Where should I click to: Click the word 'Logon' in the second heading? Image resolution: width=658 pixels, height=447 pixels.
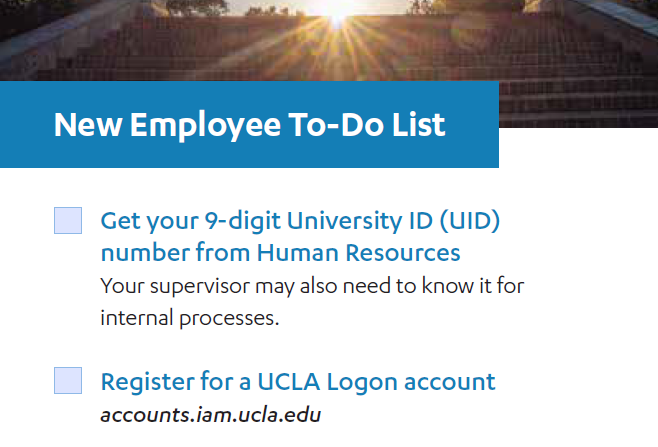pos(362,383)
